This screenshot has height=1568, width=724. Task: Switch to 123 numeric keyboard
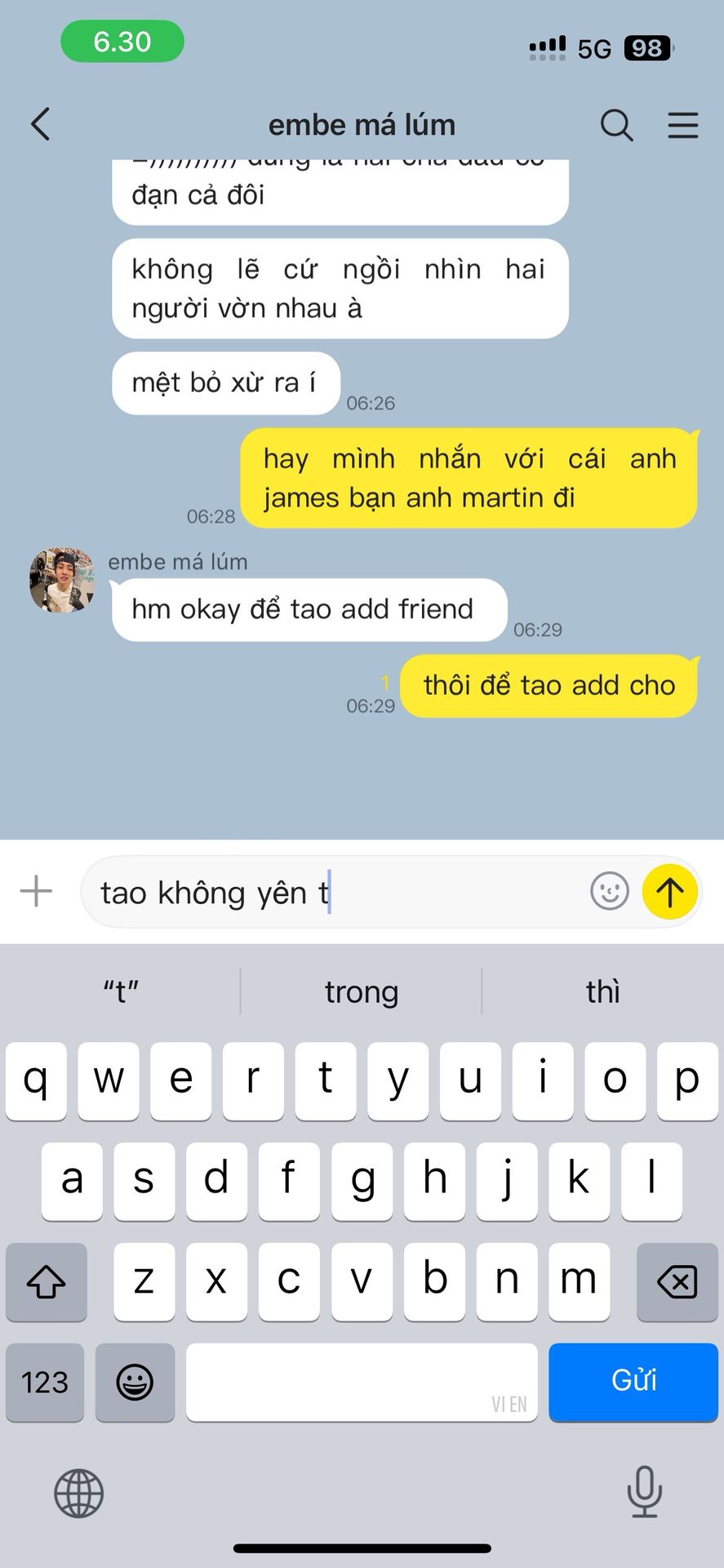click(x=45, y=1382)
